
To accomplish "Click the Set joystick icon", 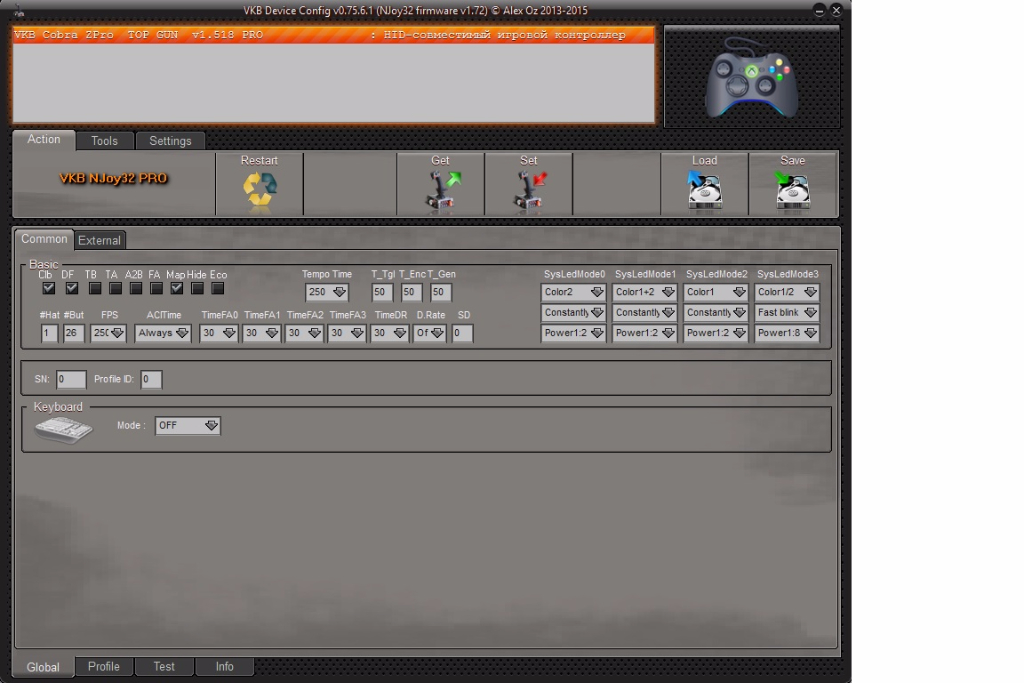I will (x=530, y=190).
